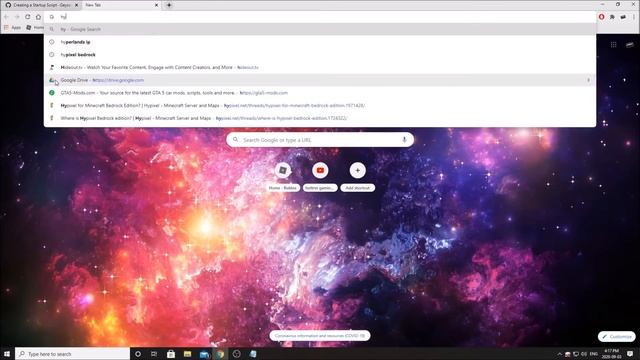Screen dimensions: 640x360
Task: Open the Action Center notifications icon
Action: [x=631, y=354]
